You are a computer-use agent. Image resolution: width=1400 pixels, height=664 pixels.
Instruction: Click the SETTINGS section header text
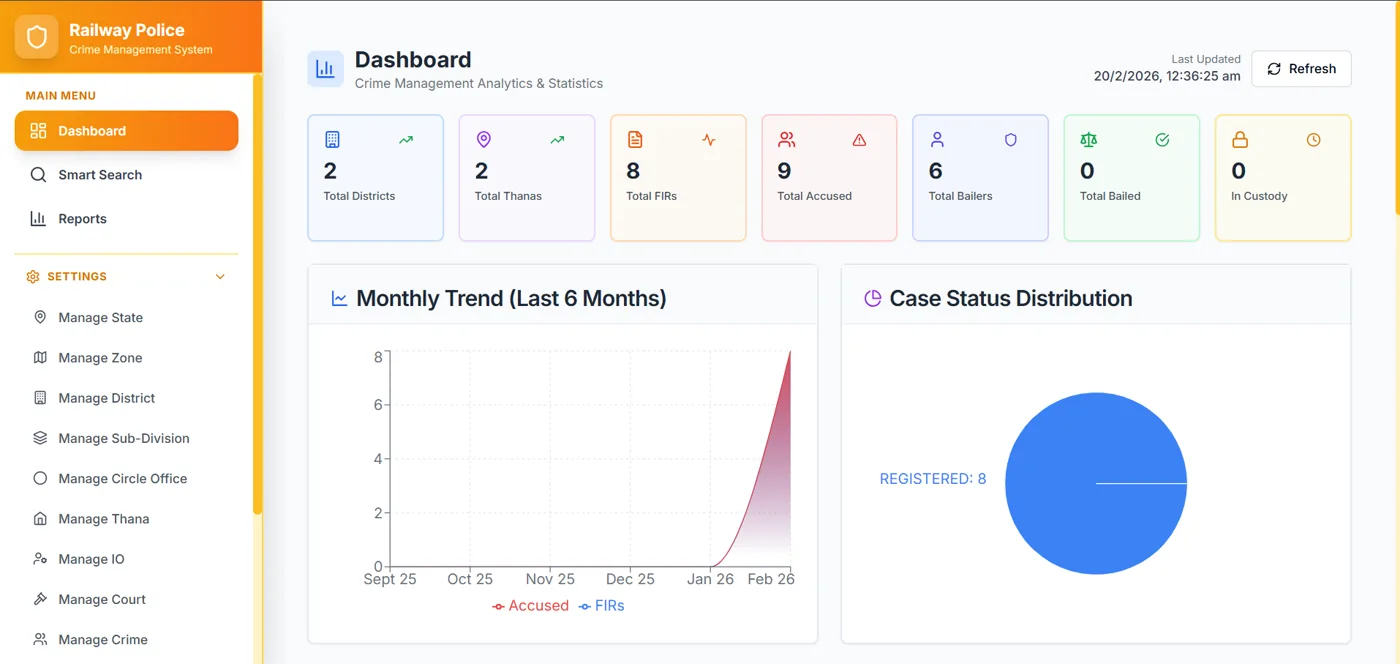tap(77, 277)
